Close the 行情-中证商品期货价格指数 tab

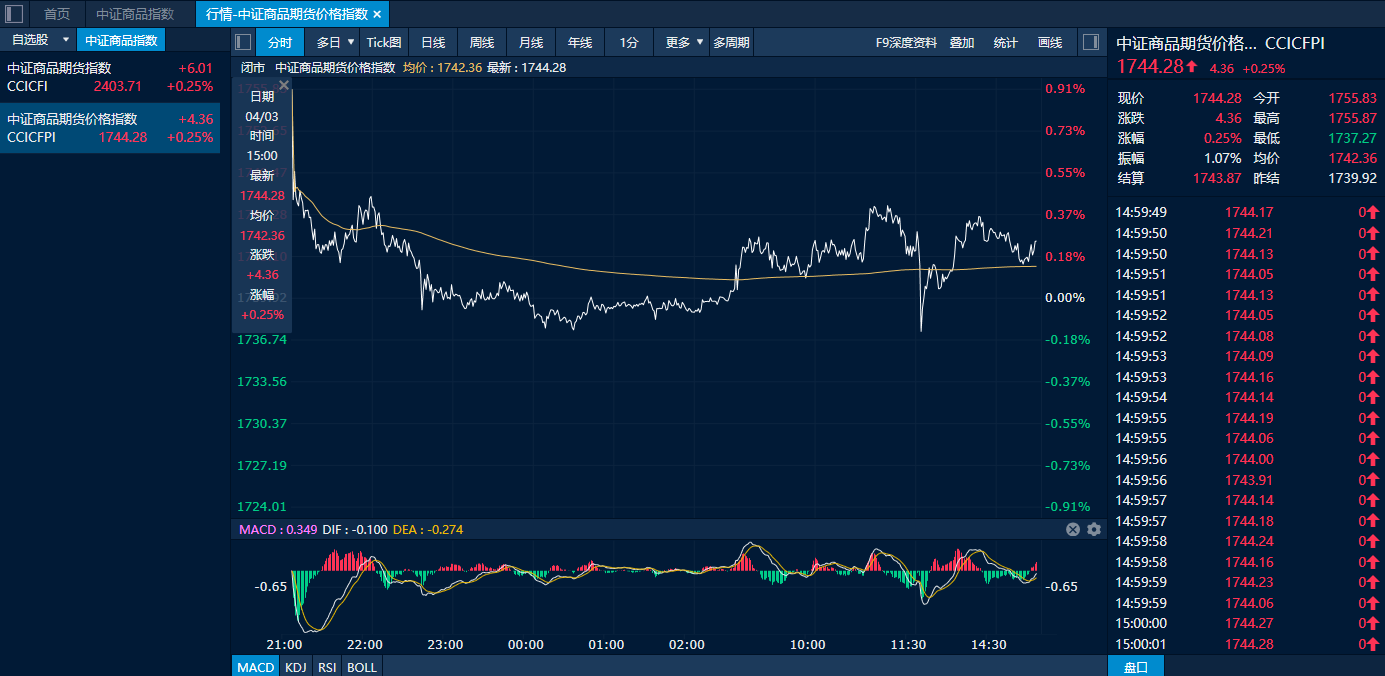pyautogui.click(x=377, y=14)
